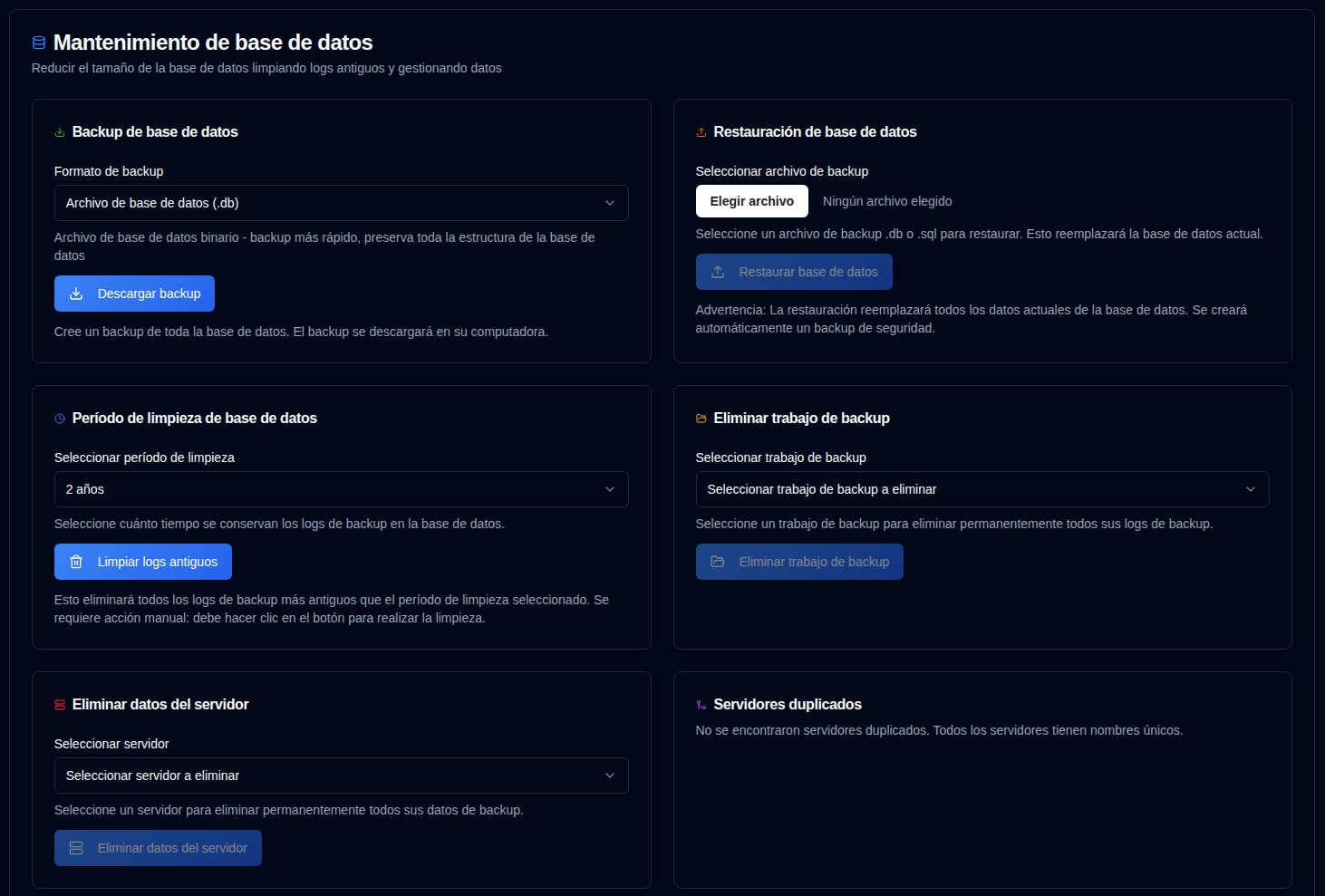Click the Descargar backup button
The image size is (1325, 896).
pyautogui.click(x=134, y=293)
